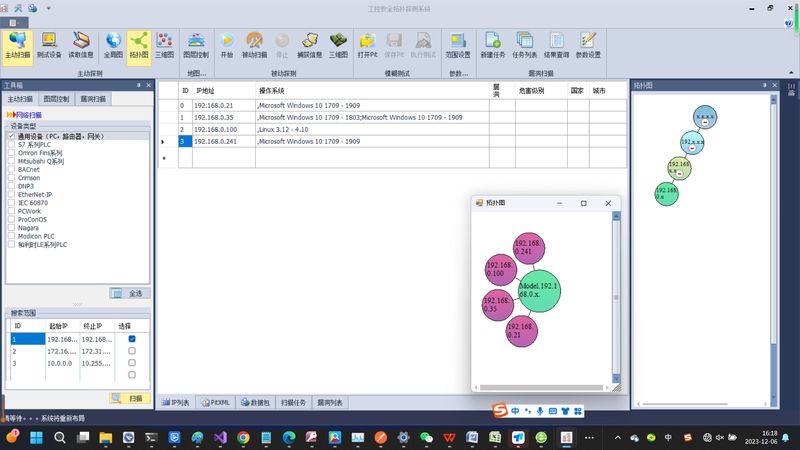Select table row with IP 192.168.0.100
The width and height of the screenshot is (800, 450).
(x=392, y=130)
